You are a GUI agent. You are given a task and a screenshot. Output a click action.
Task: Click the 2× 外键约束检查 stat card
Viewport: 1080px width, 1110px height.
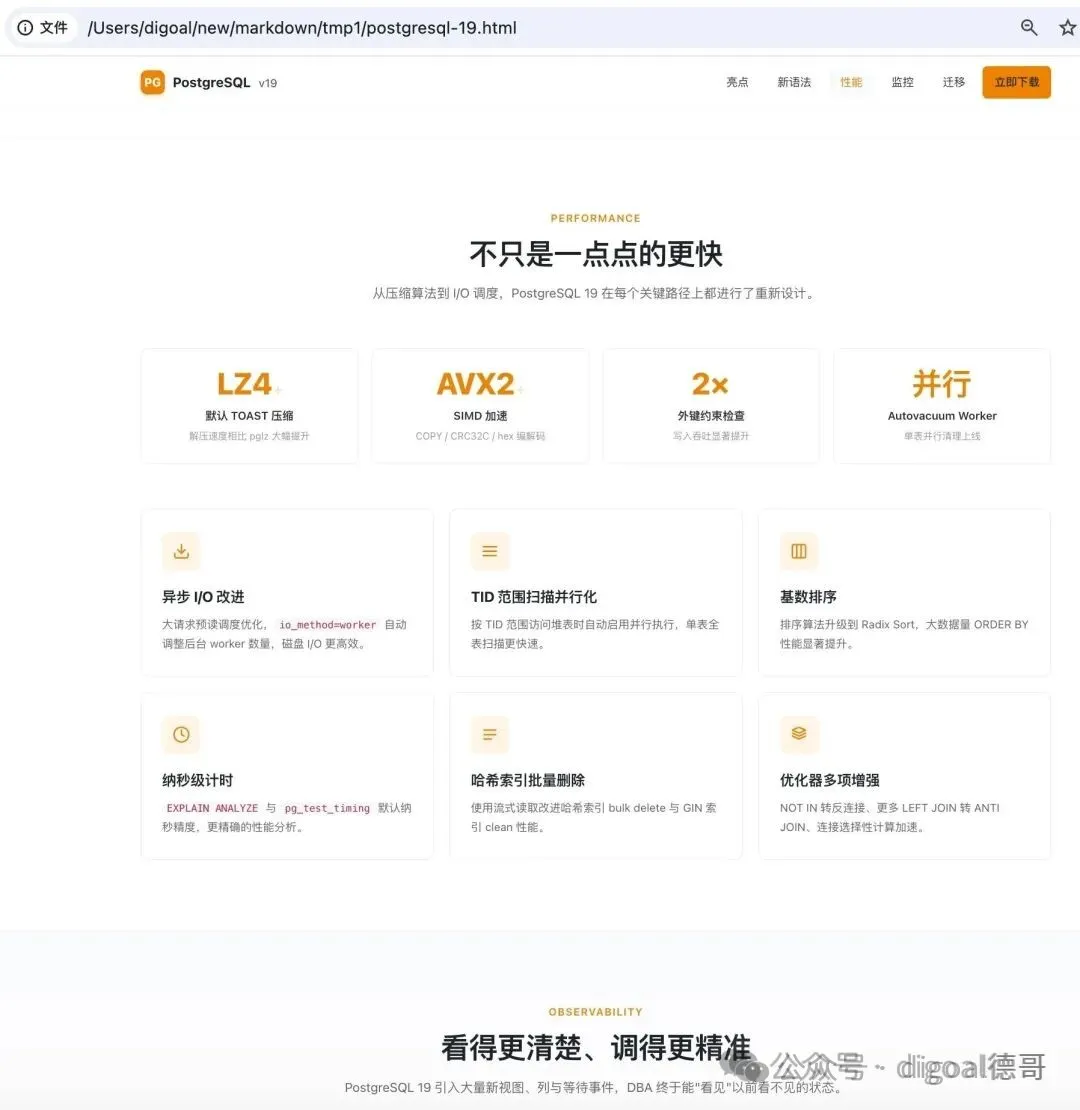pyautogui.click(x=711, y=406)
